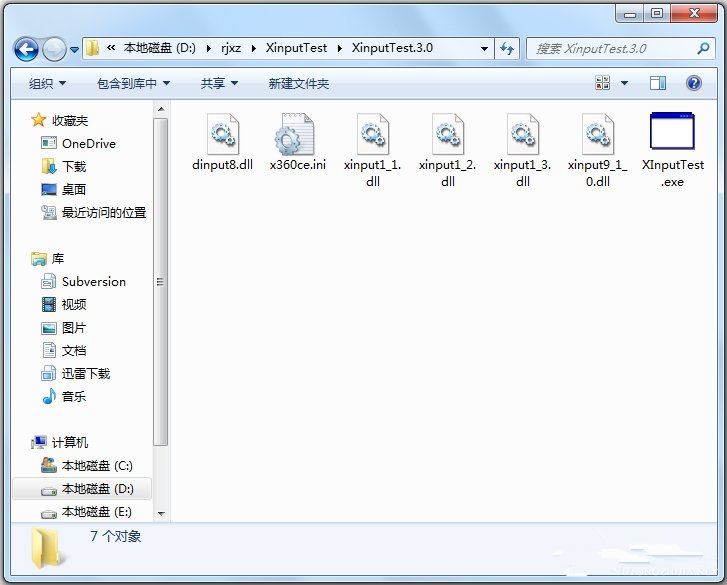Open the help question mark icon
The width and height of the screenshot is (727, 585).
pos(692,83)
